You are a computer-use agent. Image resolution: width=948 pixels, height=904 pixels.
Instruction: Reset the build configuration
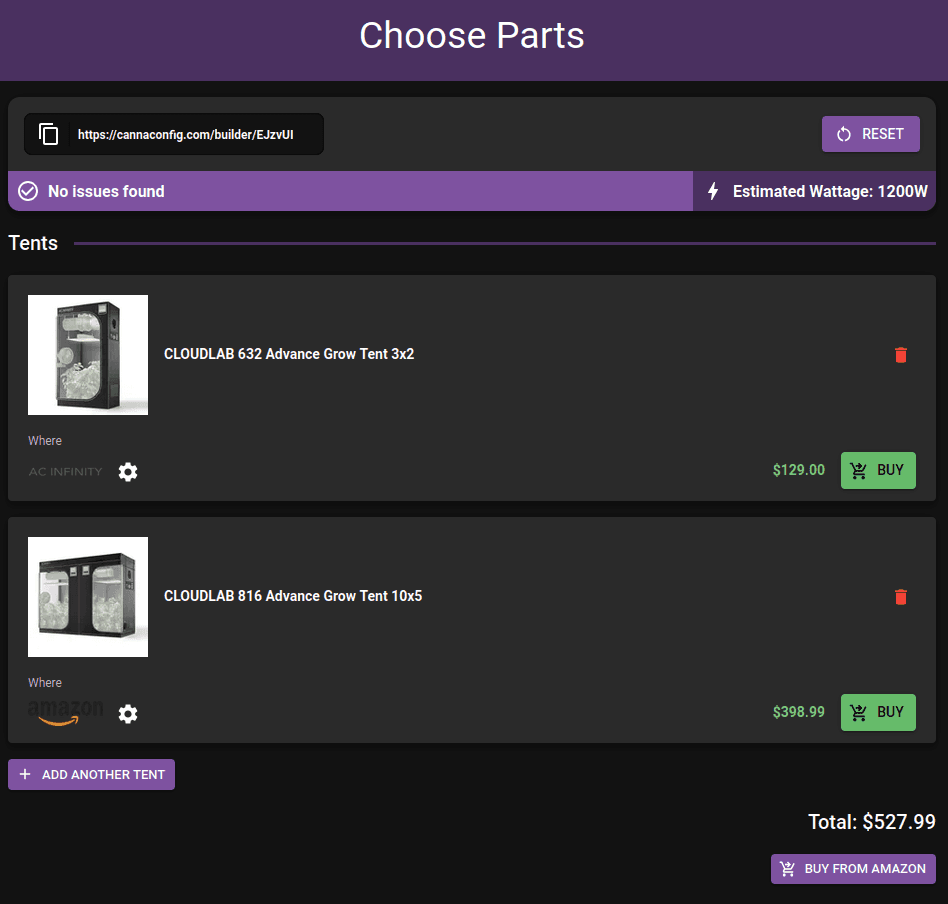[871, 134]
